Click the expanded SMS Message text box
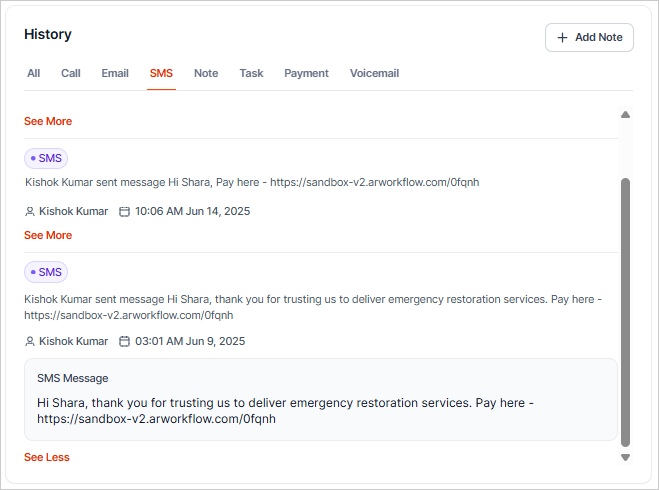The image size is (659, 490). coord(320,399)
